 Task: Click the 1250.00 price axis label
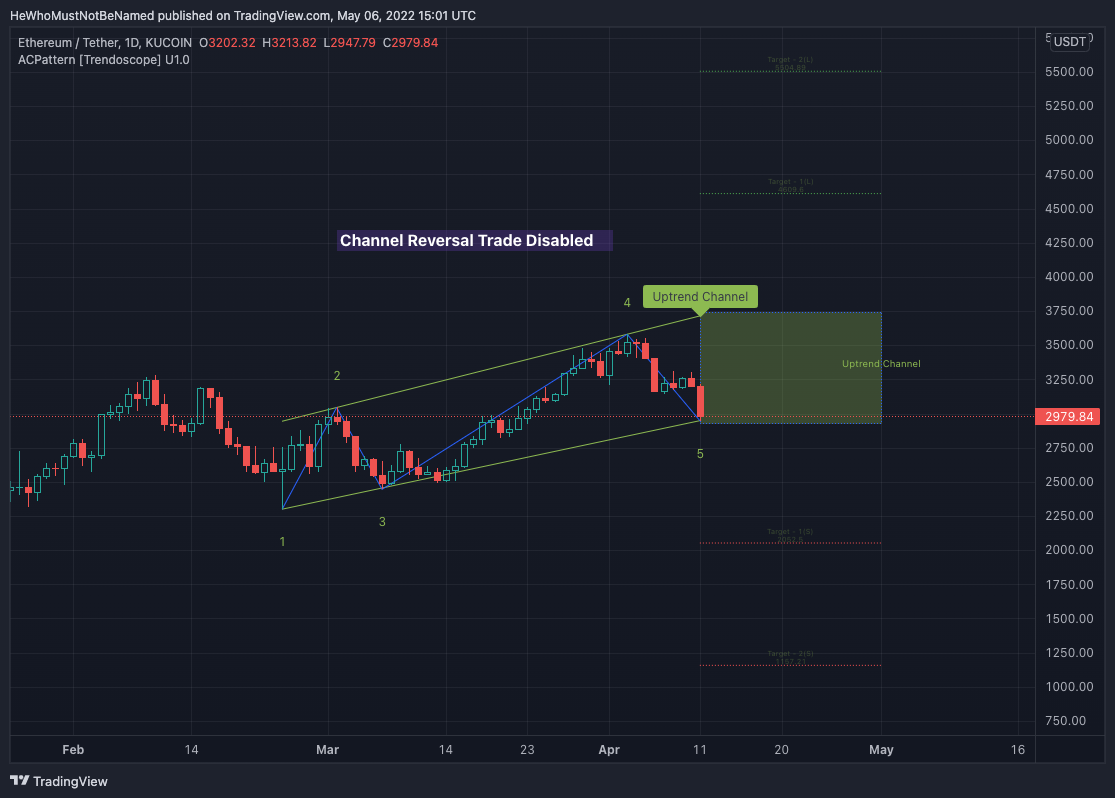pos(1069,653)
